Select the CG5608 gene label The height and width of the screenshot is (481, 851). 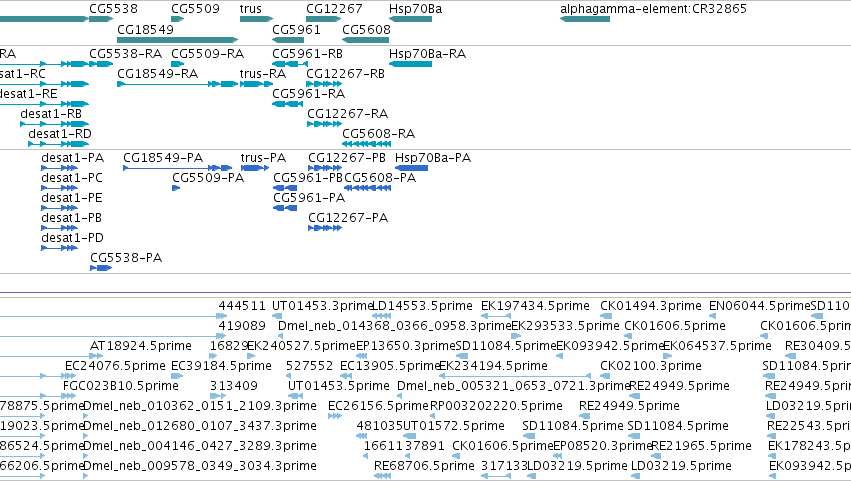point(366,29)
